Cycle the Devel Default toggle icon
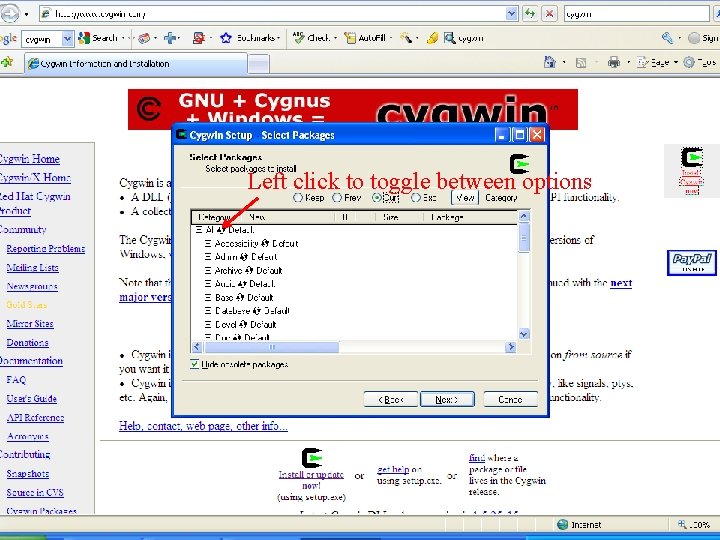This screenshot has width=720, height=540. point(243,325)
